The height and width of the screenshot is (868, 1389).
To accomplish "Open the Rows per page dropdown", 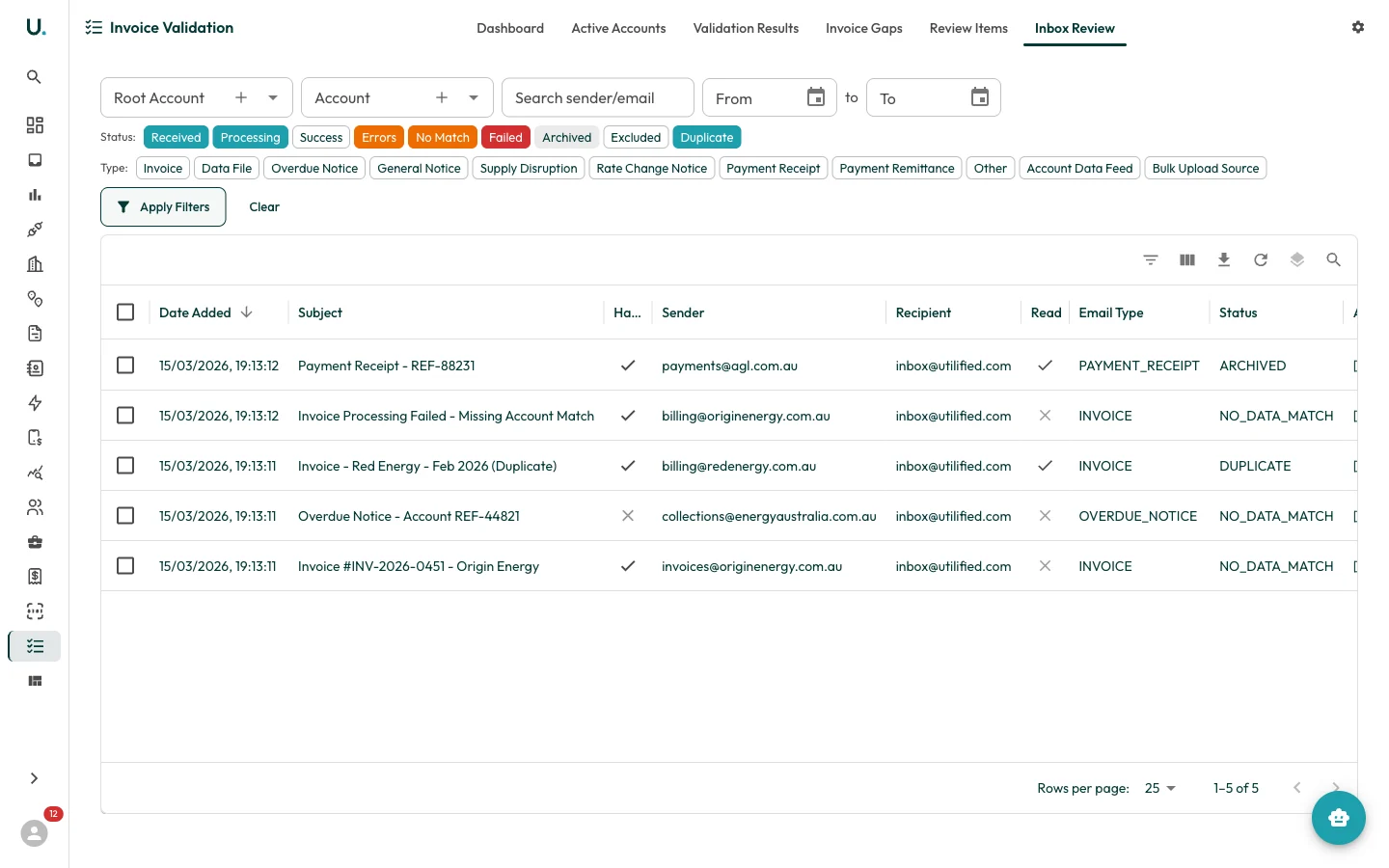I will [x=1160, y=788].
